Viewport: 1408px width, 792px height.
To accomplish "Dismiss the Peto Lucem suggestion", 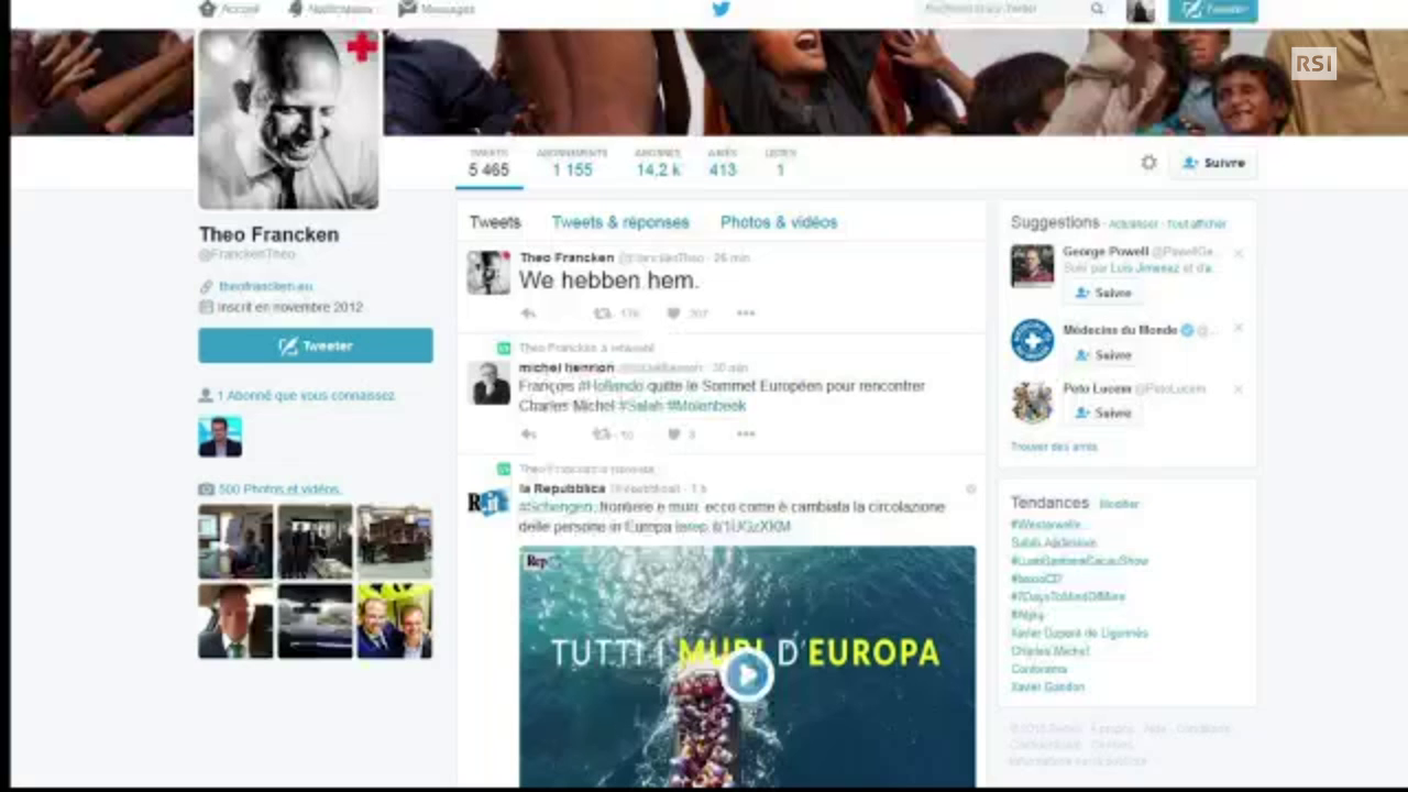I will 1238,389.
